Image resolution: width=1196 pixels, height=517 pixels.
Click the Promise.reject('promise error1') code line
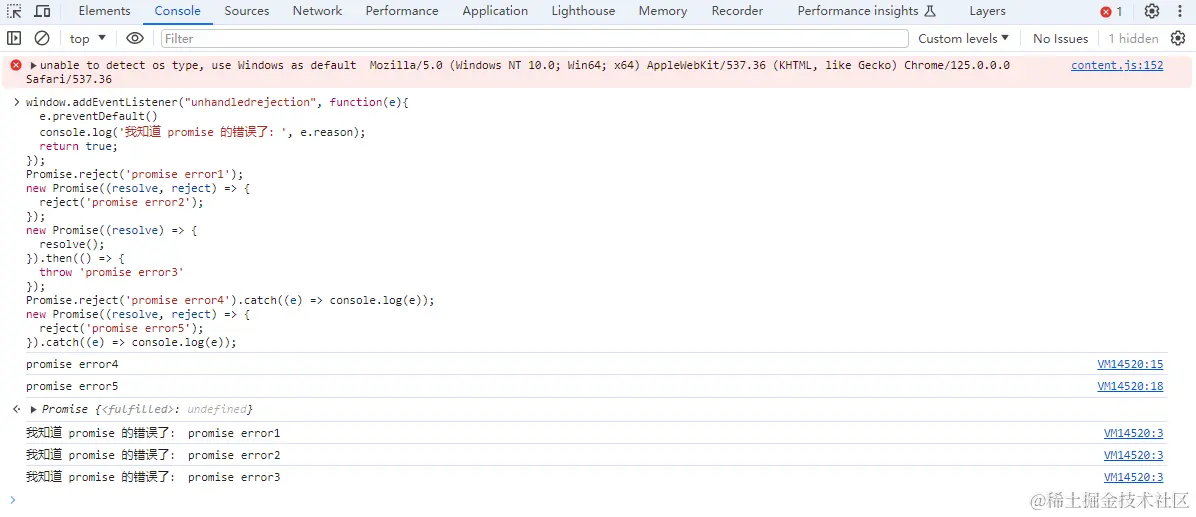[x=134, y=174]
